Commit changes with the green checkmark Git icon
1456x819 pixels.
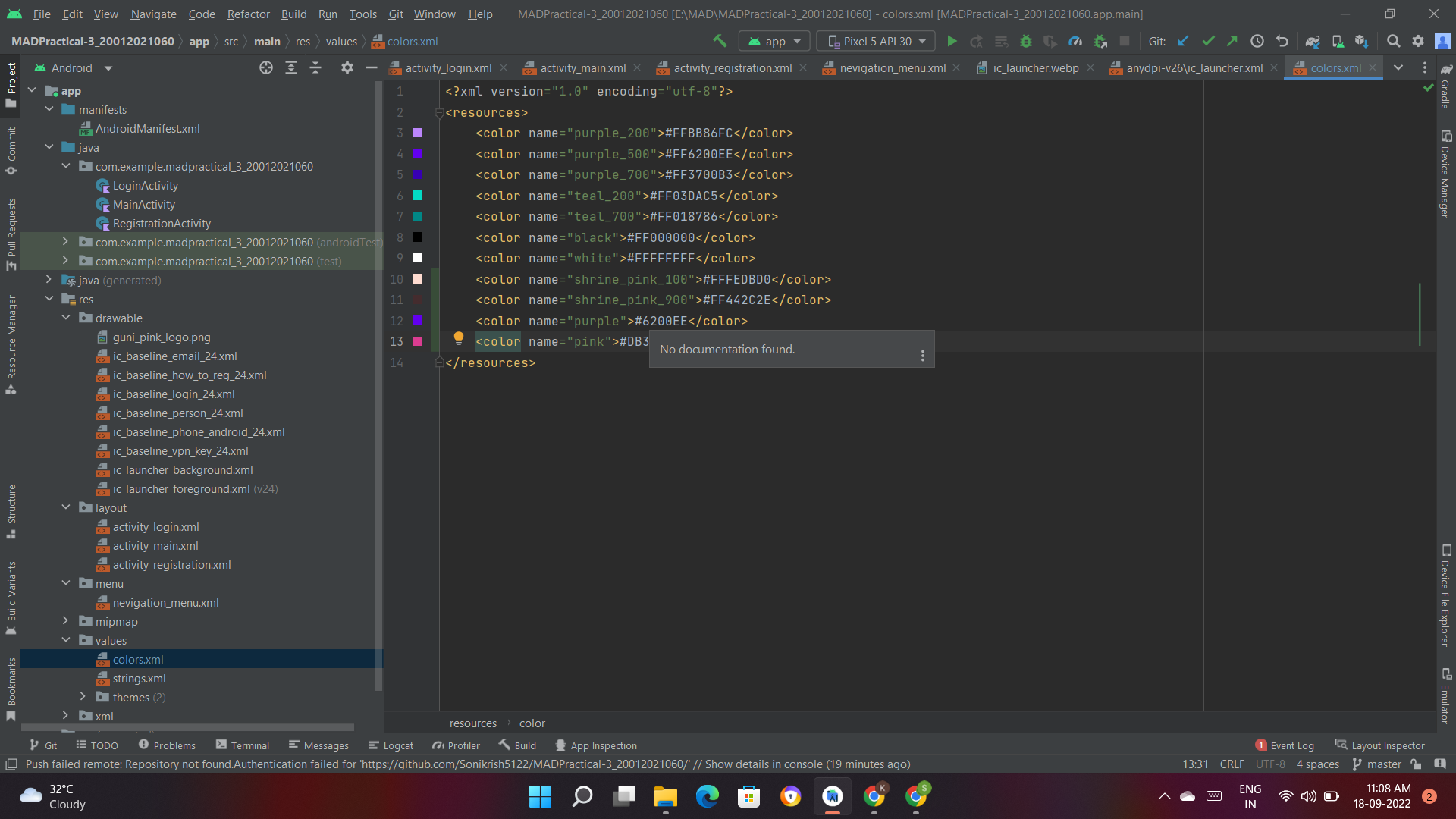pos(1208,41)
